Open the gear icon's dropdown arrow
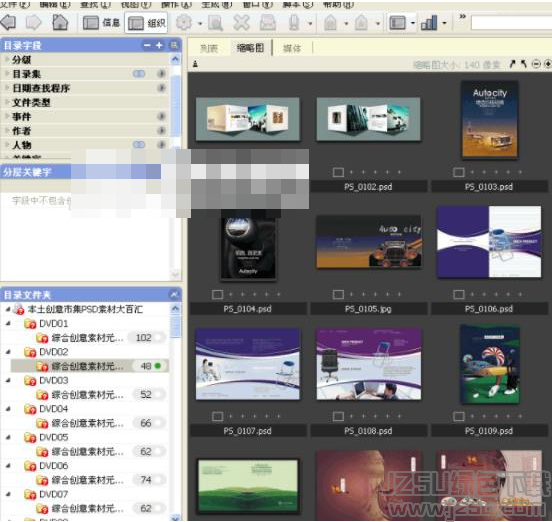 (x=200, y=24)
